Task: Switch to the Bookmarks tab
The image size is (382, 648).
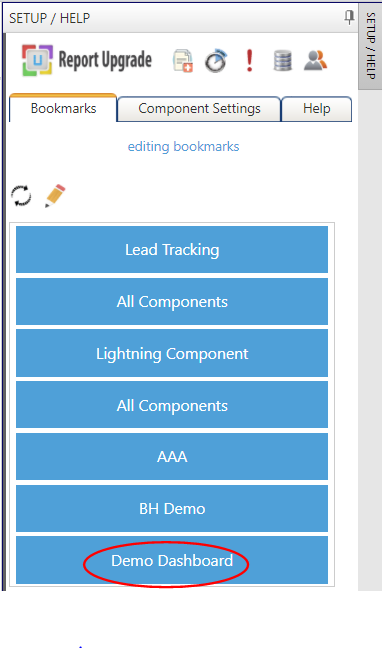Action: pyautogui.click(x=63, y=108)
